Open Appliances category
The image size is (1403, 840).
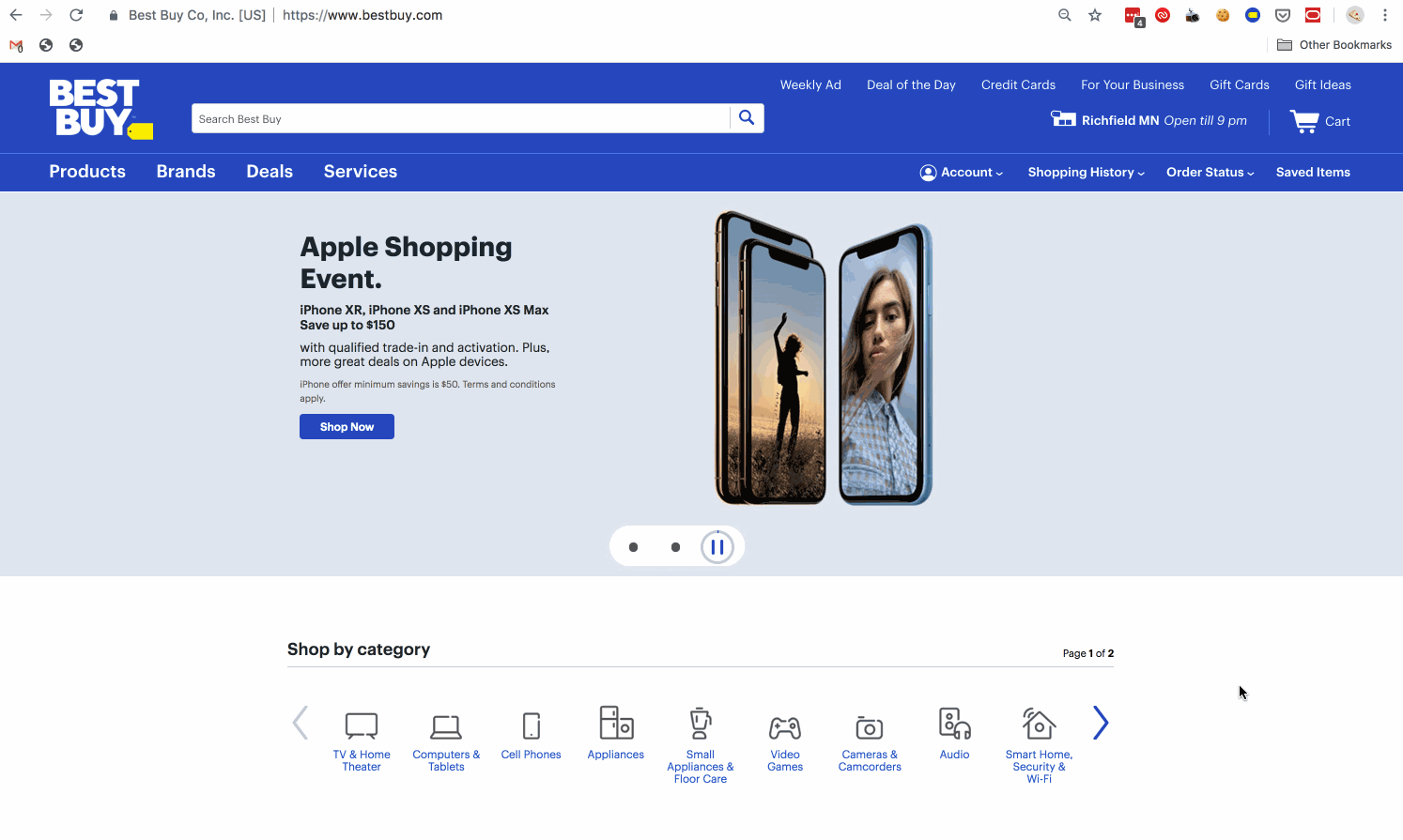coord(616,733)
